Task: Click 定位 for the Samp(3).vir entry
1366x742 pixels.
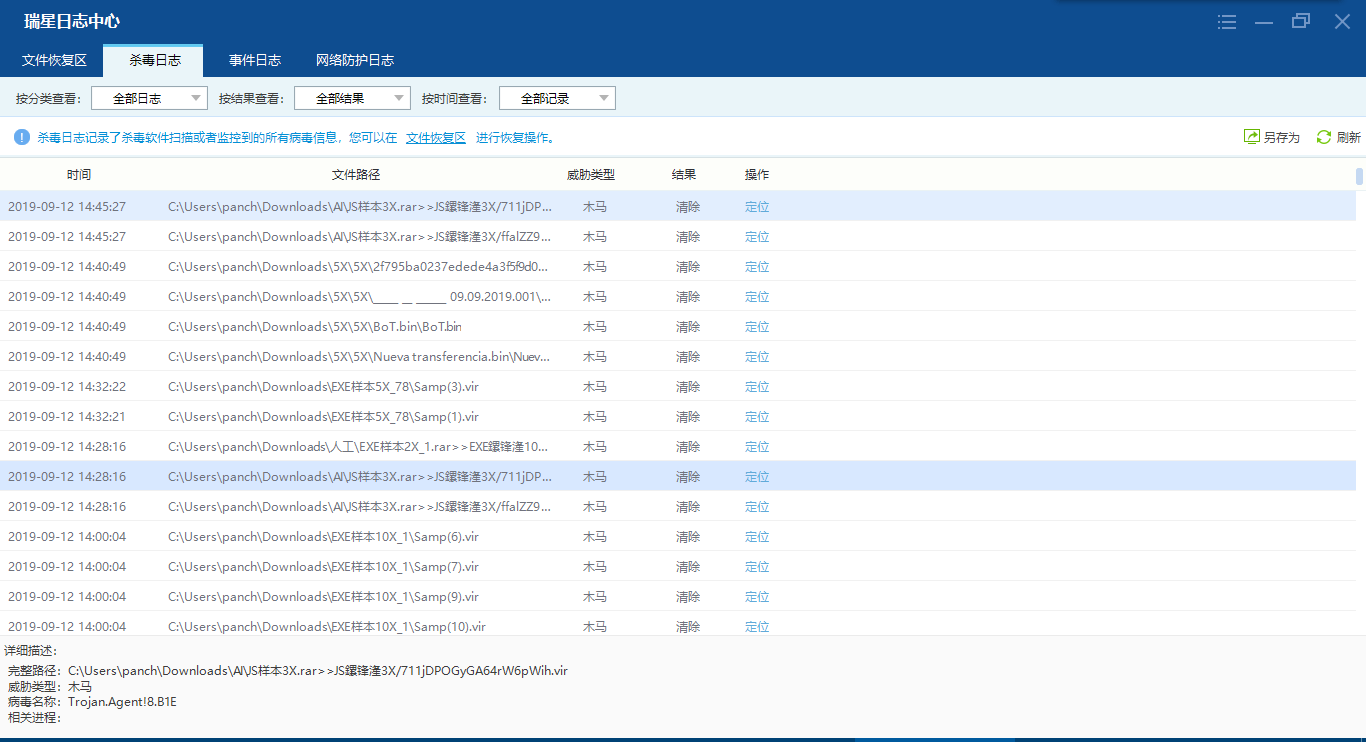Action: pos(757,387)
